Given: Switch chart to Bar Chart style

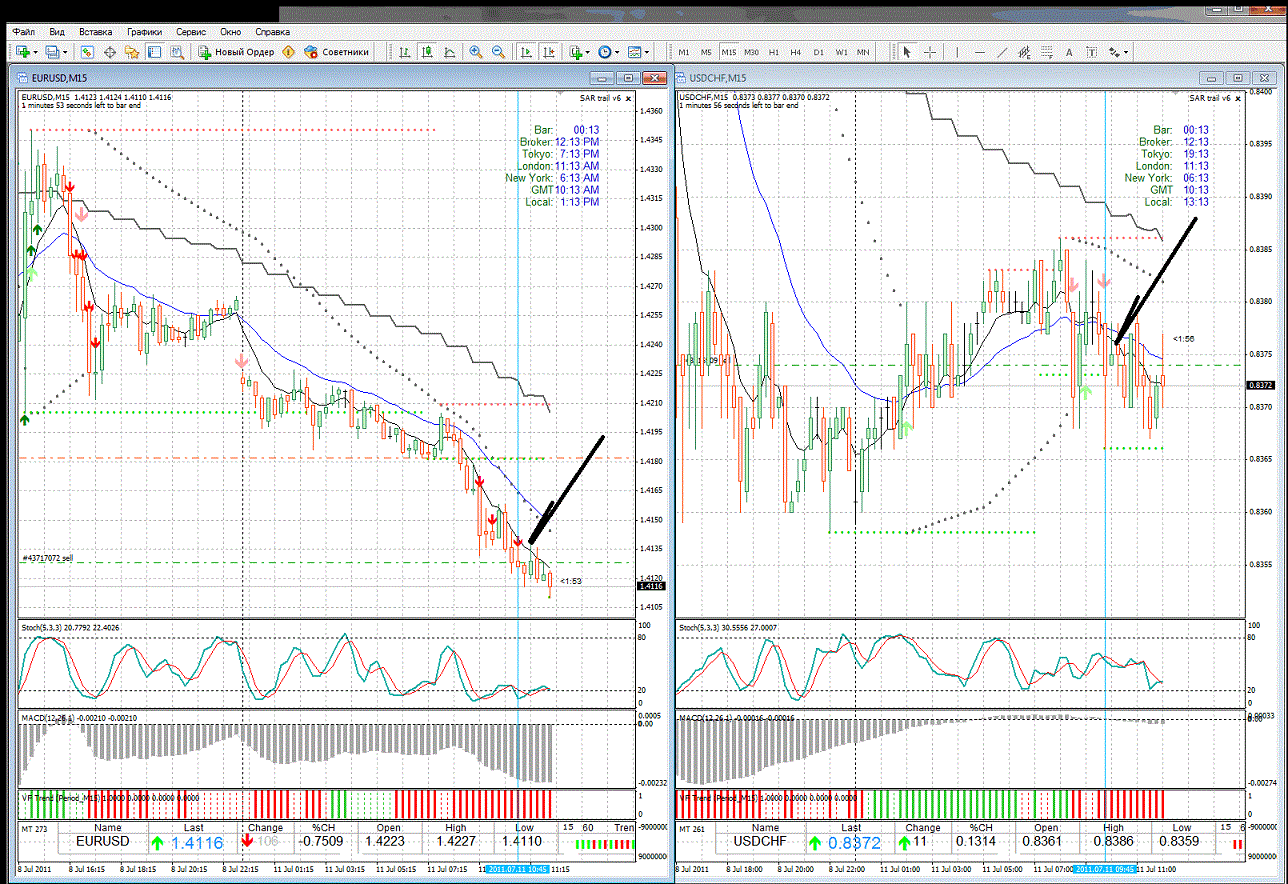Looking at the screenshot, I should (x=404, y=51).
